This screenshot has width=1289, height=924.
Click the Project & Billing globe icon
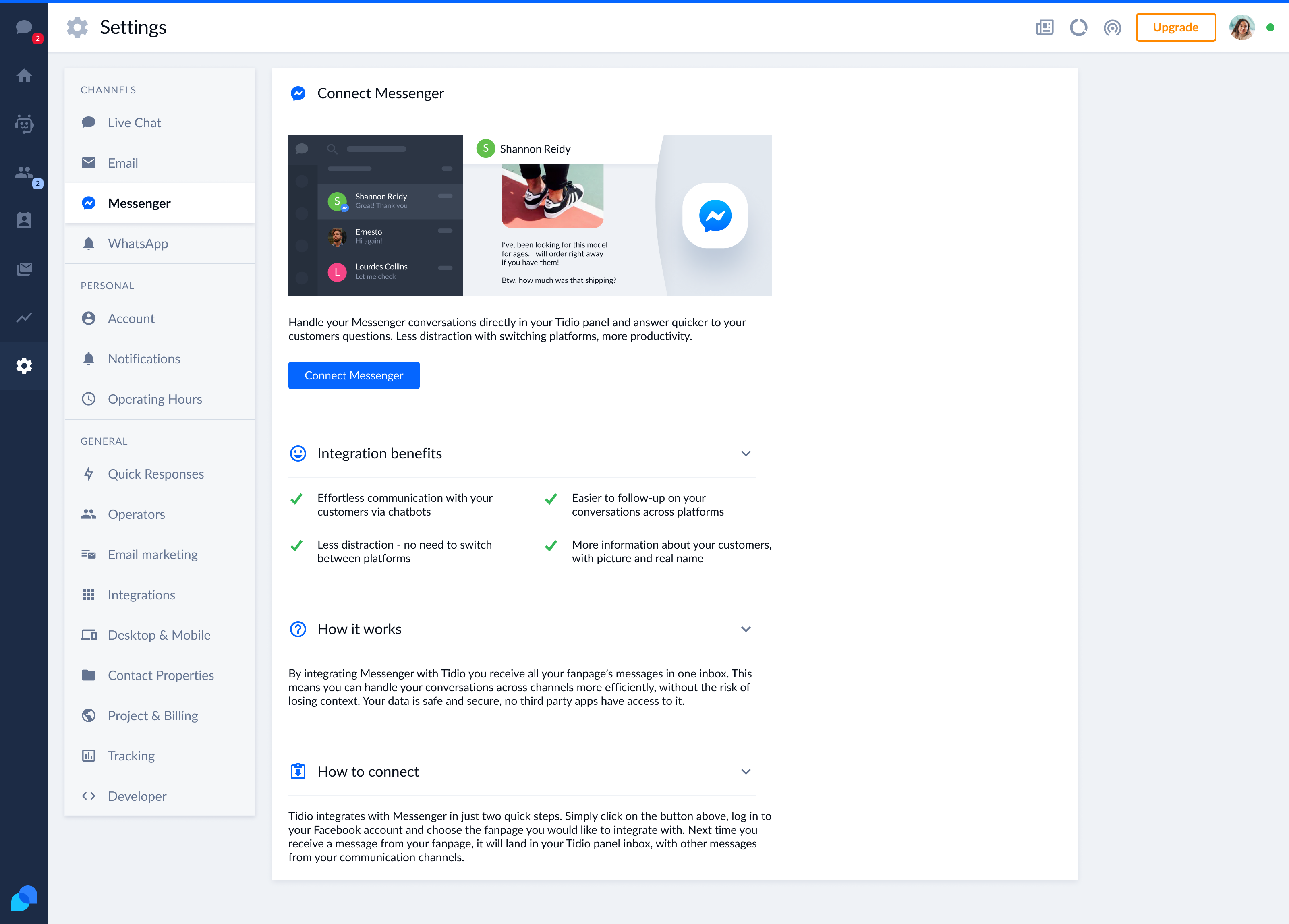pyautogui.click(x=89, y=715)
